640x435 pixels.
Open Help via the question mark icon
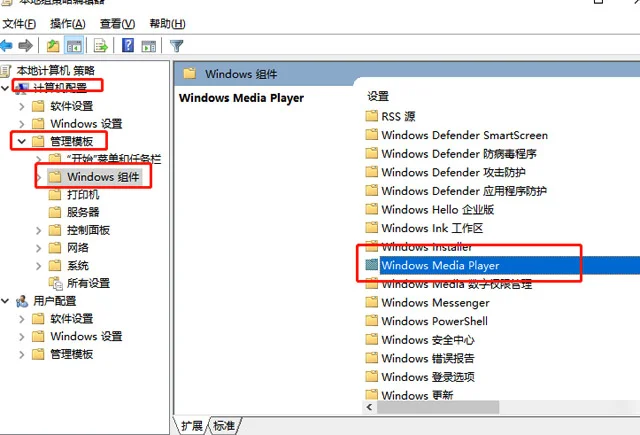(x=128, y=45)
